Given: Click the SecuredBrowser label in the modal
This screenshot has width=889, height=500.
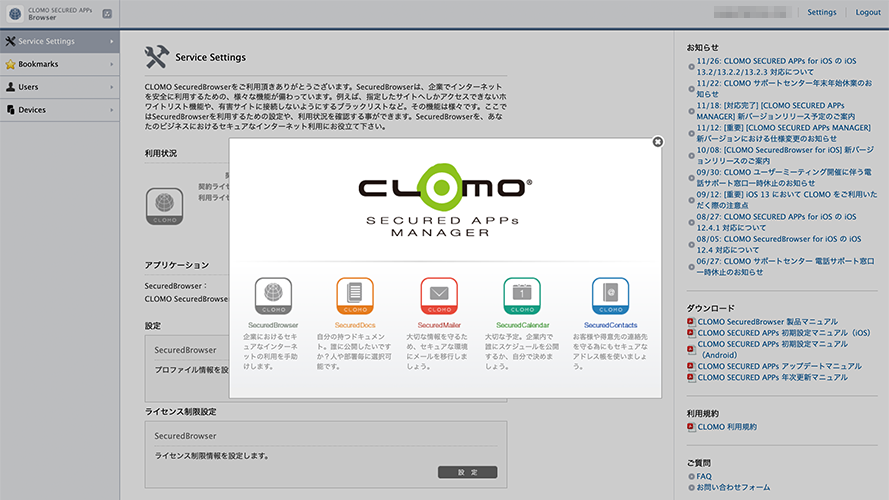Looking at the screenshot, I should coord(273,325).
